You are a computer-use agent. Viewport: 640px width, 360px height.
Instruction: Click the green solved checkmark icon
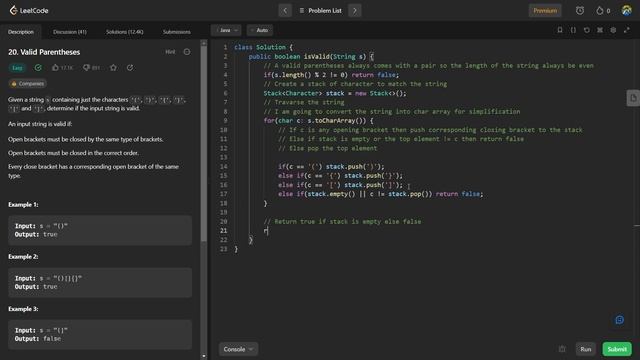(x=38, y=68)
